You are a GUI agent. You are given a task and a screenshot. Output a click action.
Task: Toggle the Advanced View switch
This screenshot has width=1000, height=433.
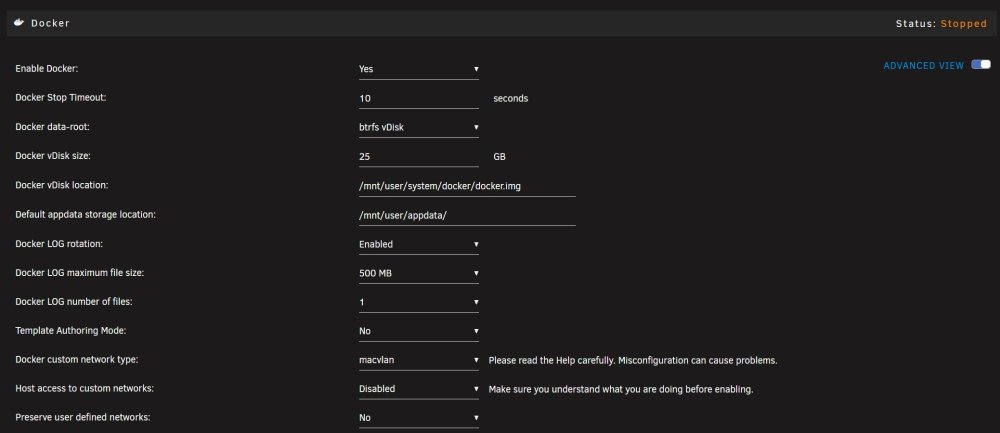[x=981, y=65]
